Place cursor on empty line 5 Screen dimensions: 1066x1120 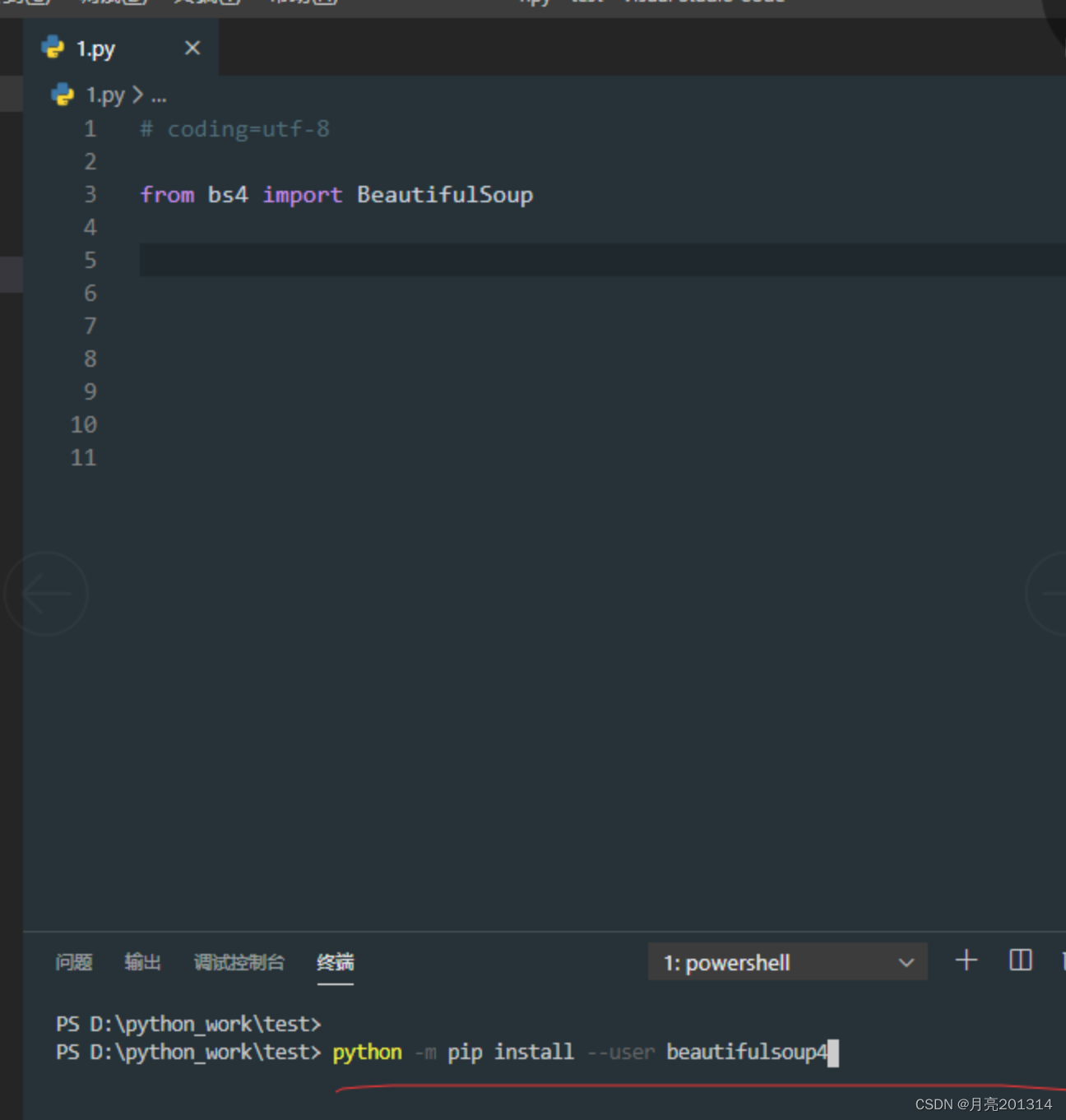602,260
